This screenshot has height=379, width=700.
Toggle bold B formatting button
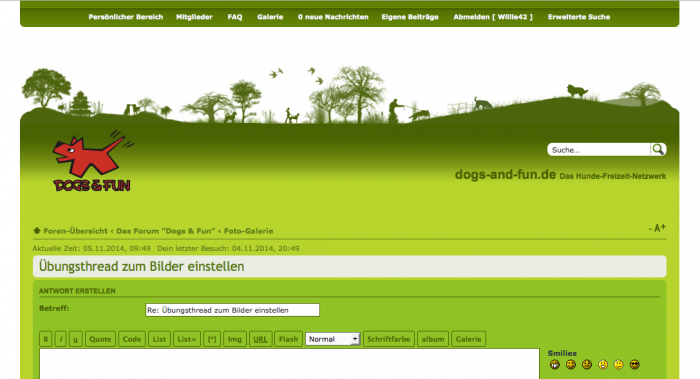tap(46, 339)
